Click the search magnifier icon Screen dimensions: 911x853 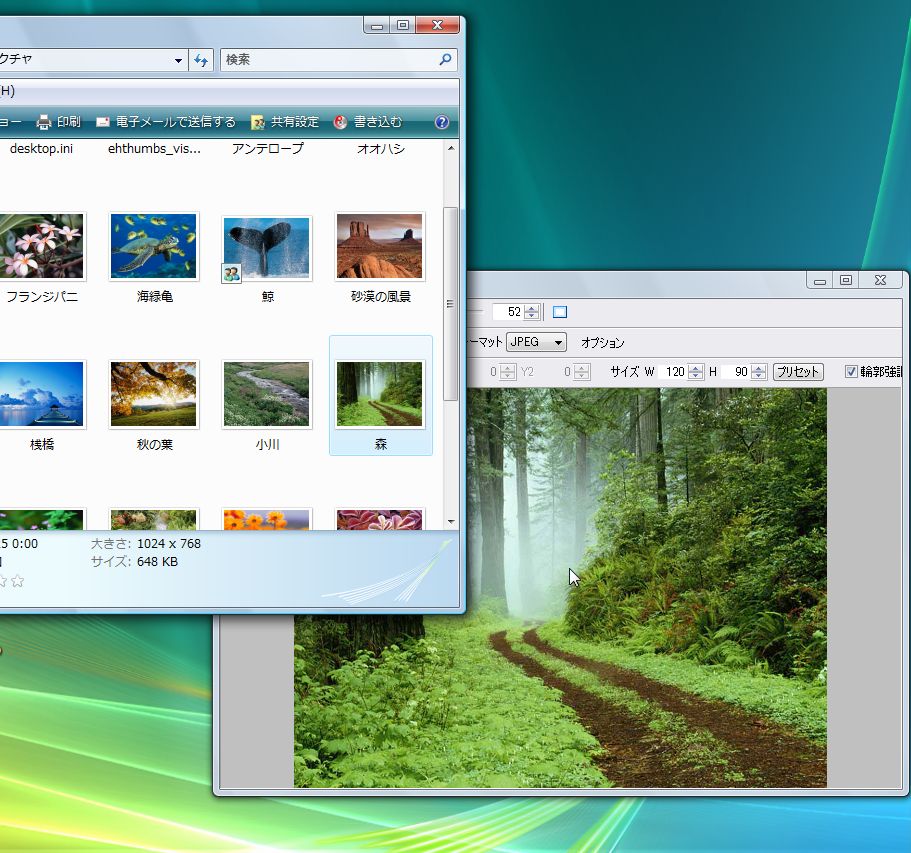pos(446,59)
